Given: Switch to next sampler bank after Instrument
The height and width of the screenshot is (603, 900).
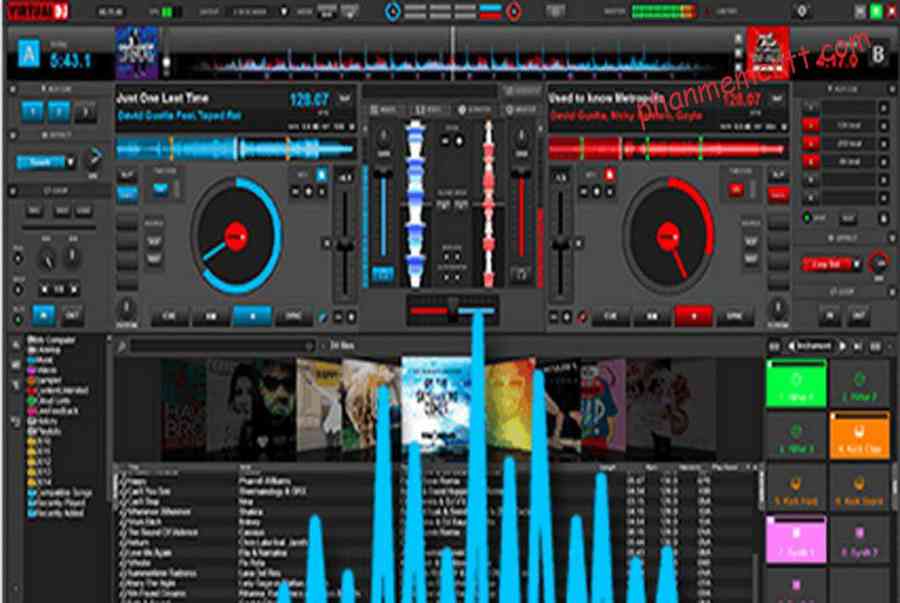Looking at the screenshot, I should 842,346.
